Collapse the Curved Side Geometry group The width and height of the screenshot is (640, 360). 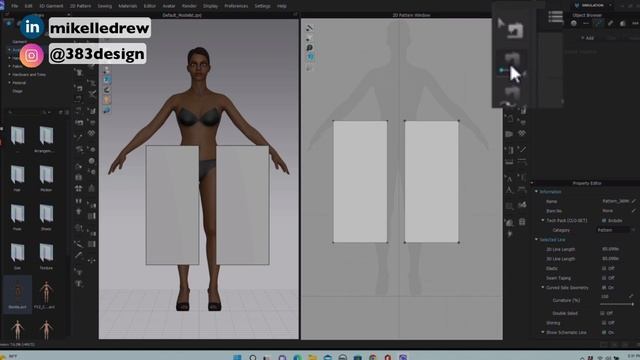pos(543,287)
